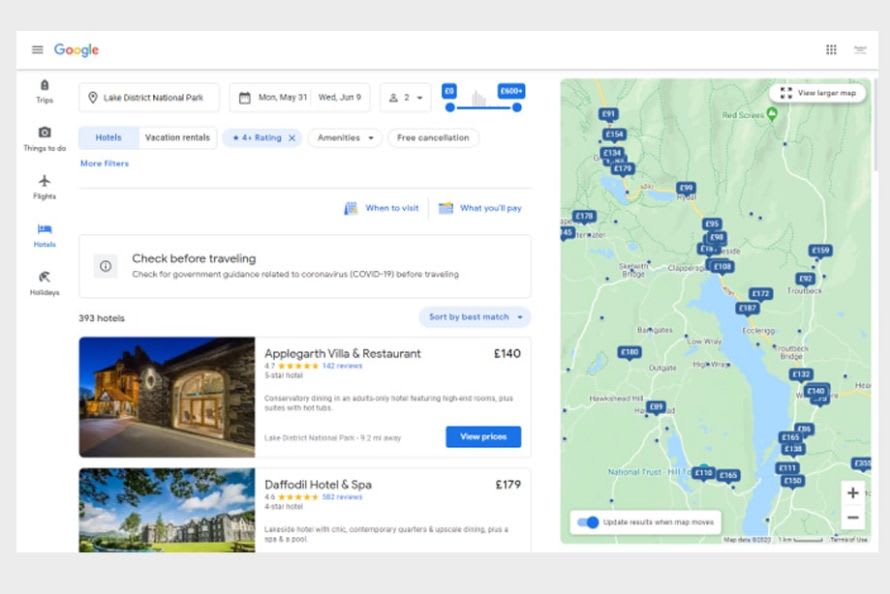890x594 pixels.
Task: Select the Hotels tab
Action: pos(107,138)
